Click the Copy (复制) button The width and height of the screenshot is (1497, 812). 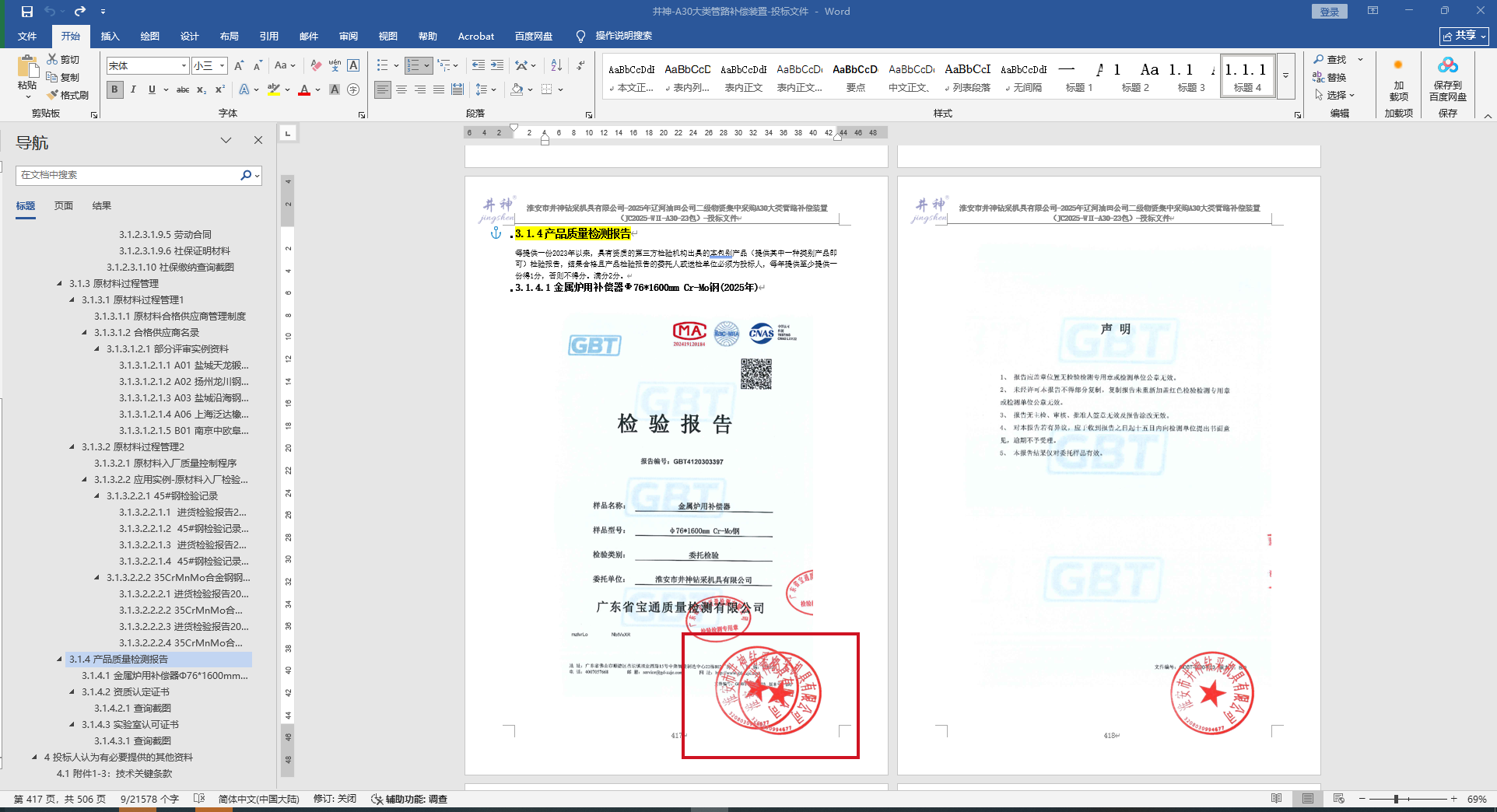(63, 77)
